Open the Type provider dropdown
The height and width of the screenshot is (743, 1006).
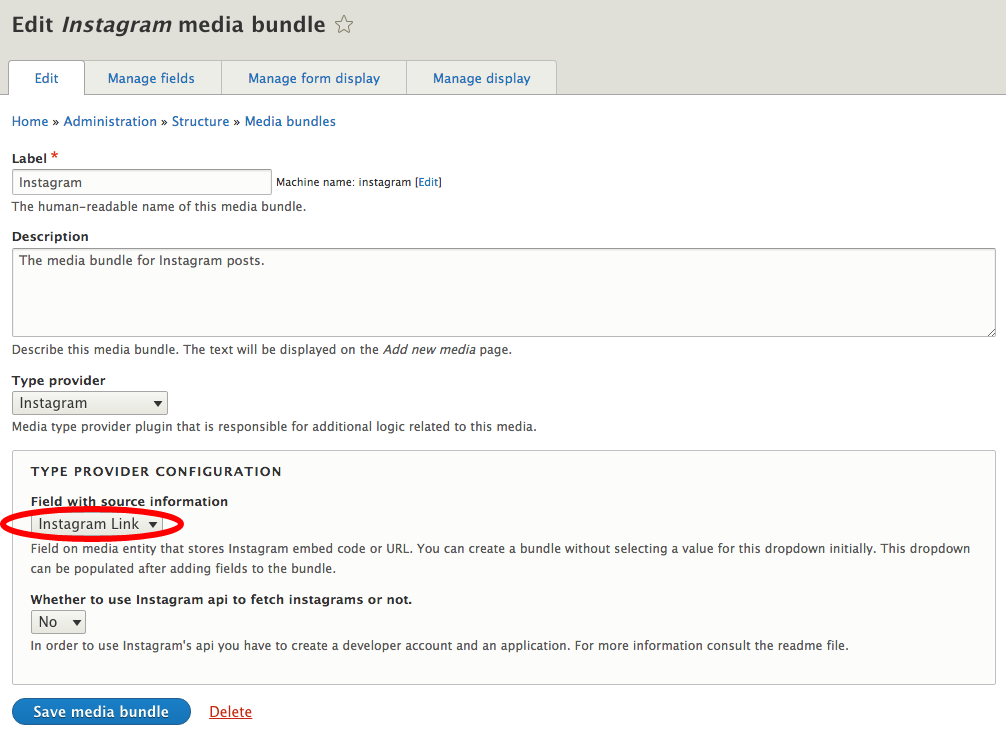click(90, 403)
